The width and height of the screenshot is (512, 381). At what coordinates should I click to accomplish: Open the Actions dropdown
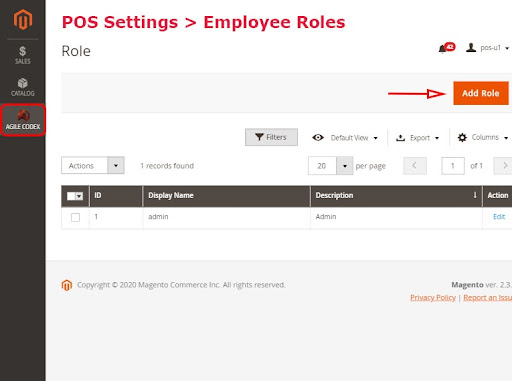tap(93, 165)
